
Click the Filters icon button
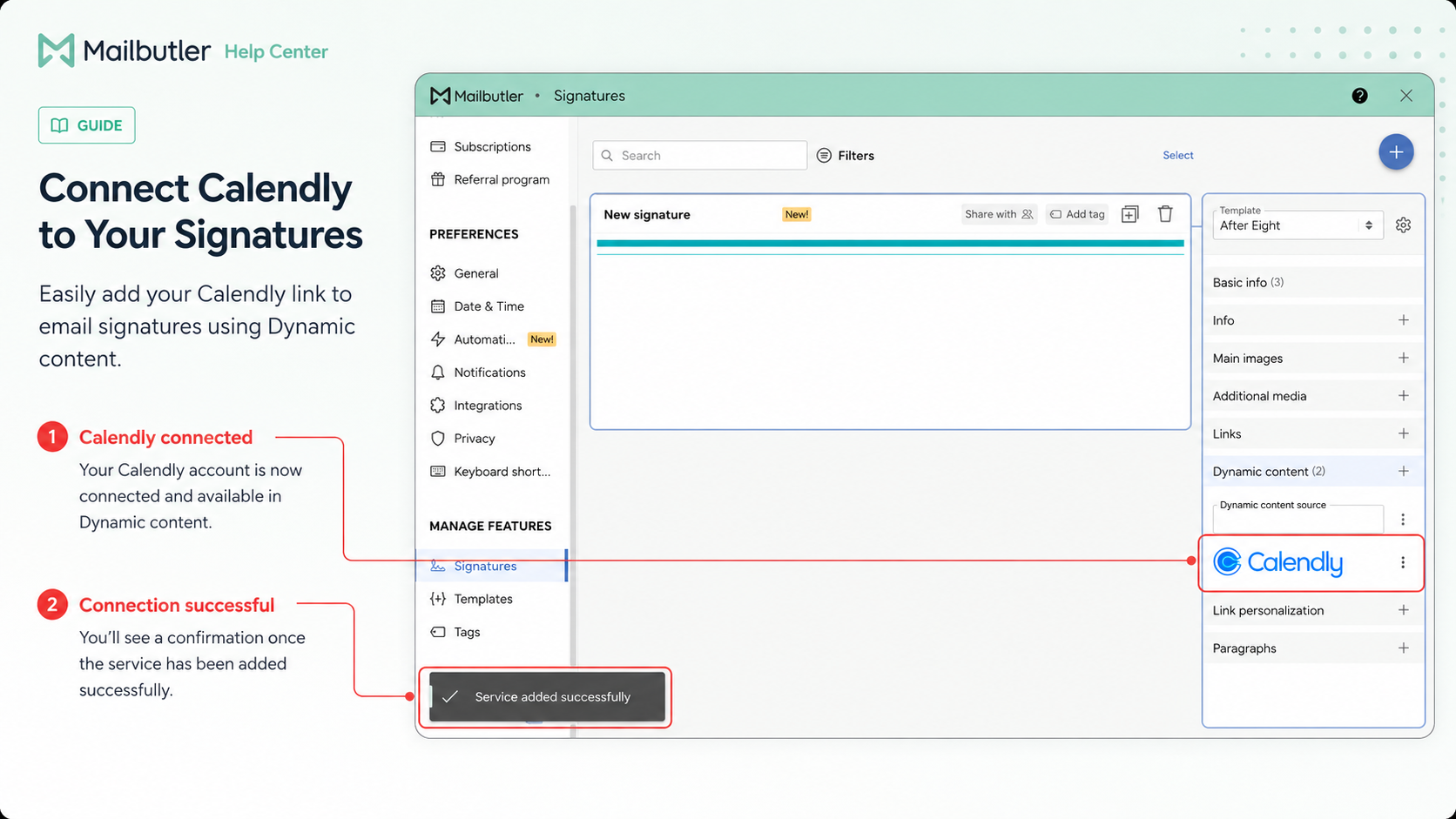pos(846,155)
